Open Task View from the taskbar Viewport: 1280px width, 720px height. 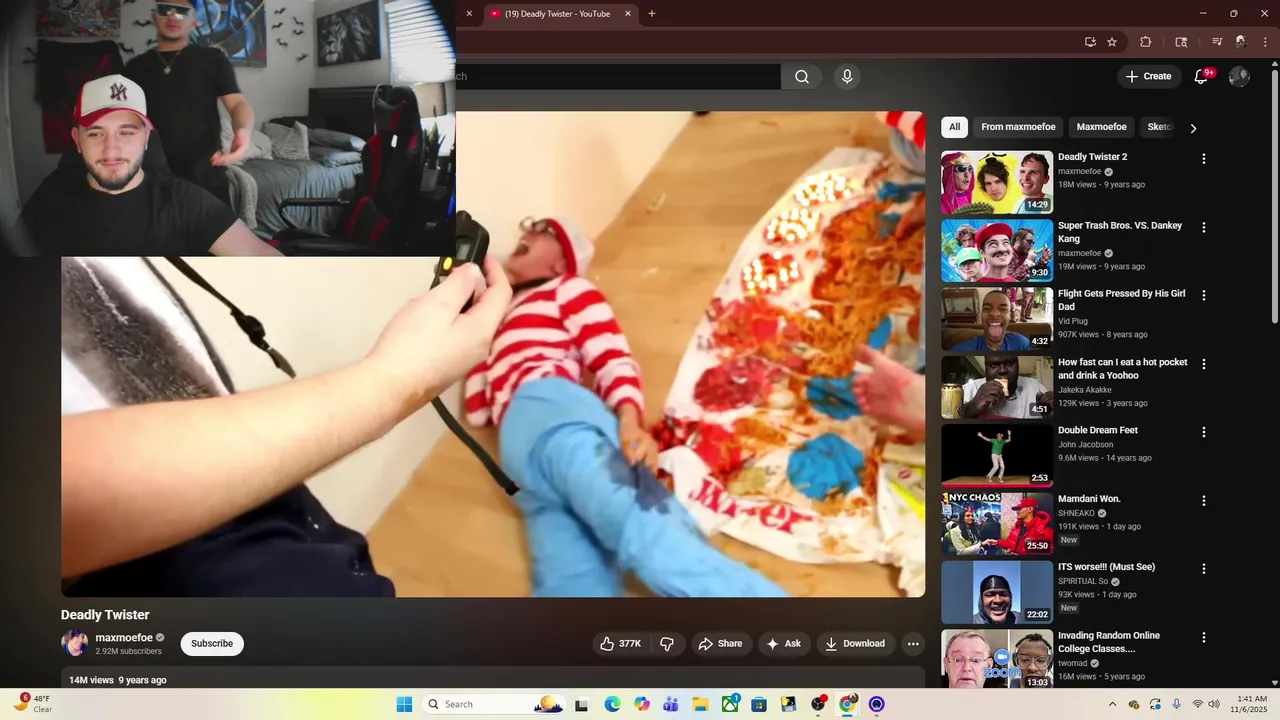(x=582, y=704)
